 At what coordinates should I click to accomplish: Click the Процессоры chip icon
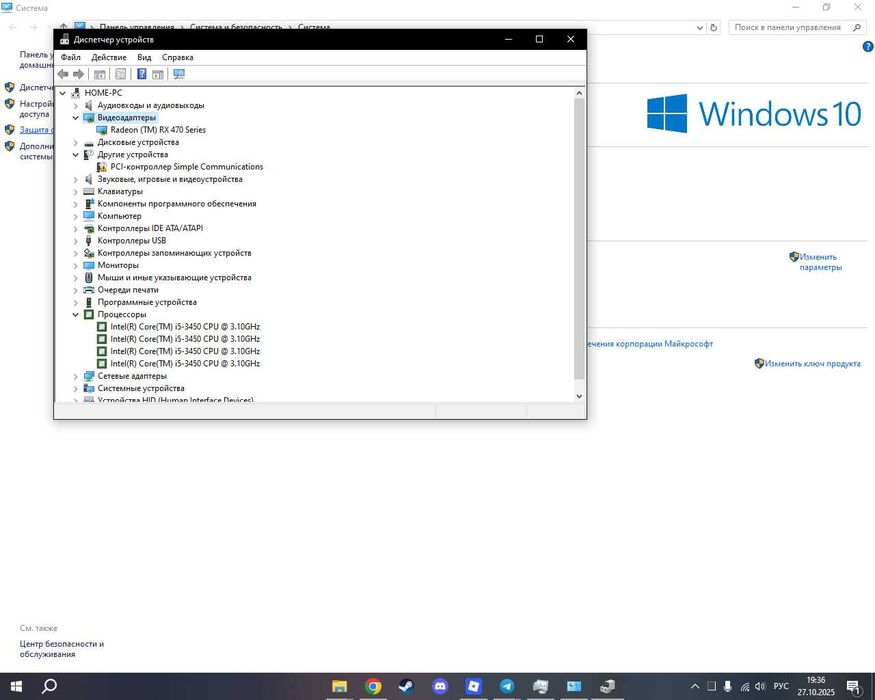coord(89,314)
